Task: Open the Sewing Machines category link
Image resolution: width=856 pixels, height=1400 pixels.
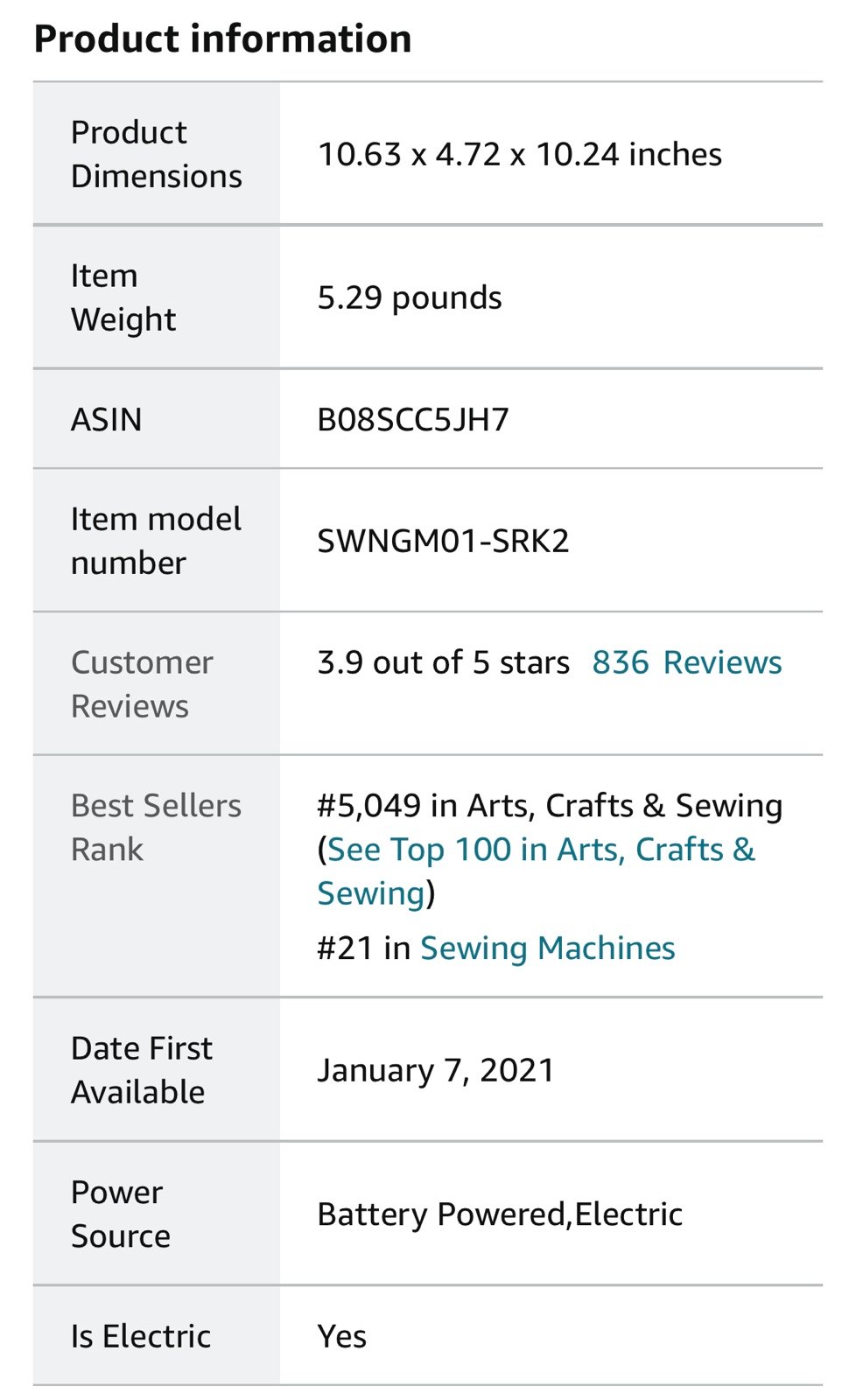Action: pos(547,948)
